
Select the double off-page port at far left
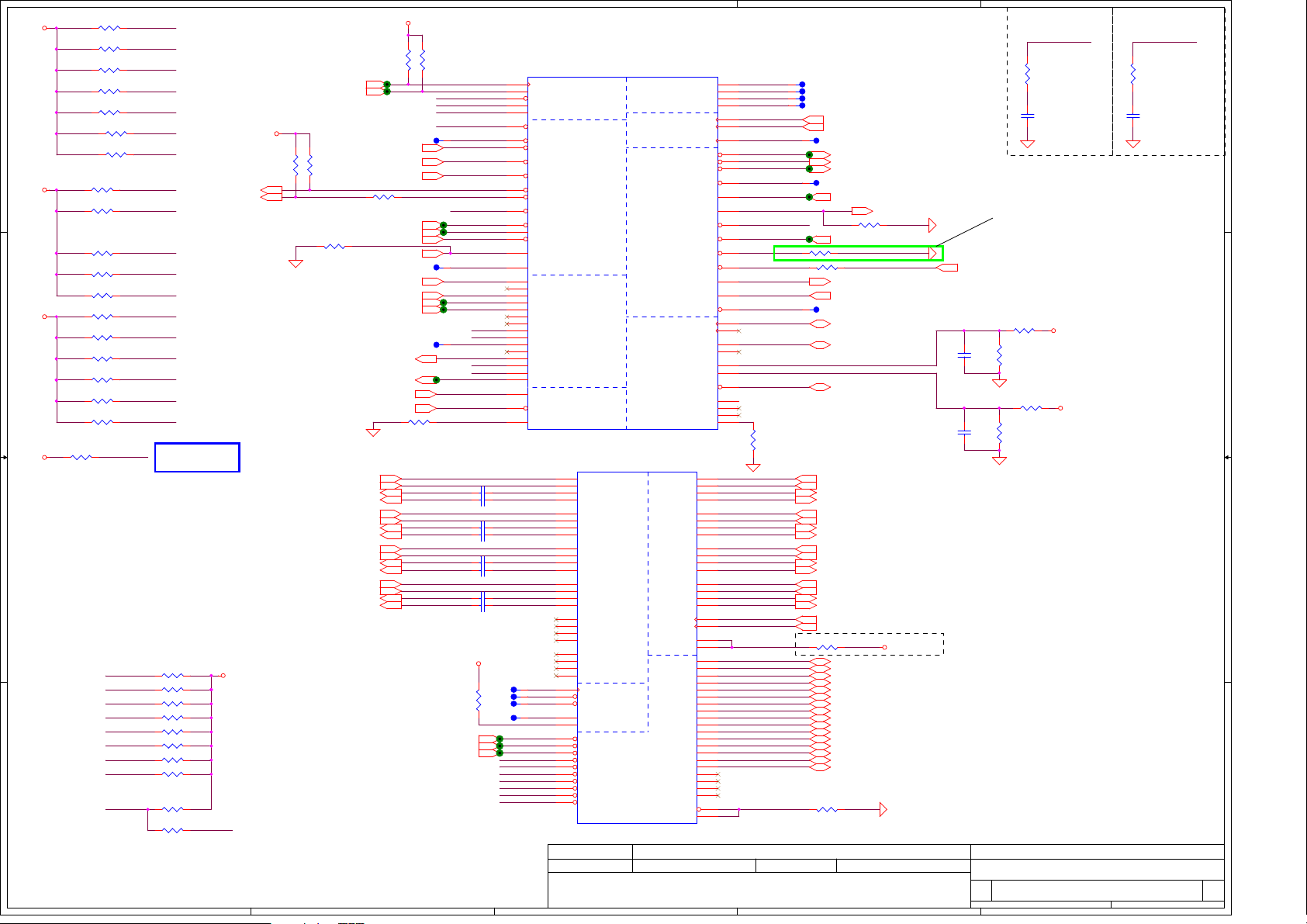(x=271, y=193)
